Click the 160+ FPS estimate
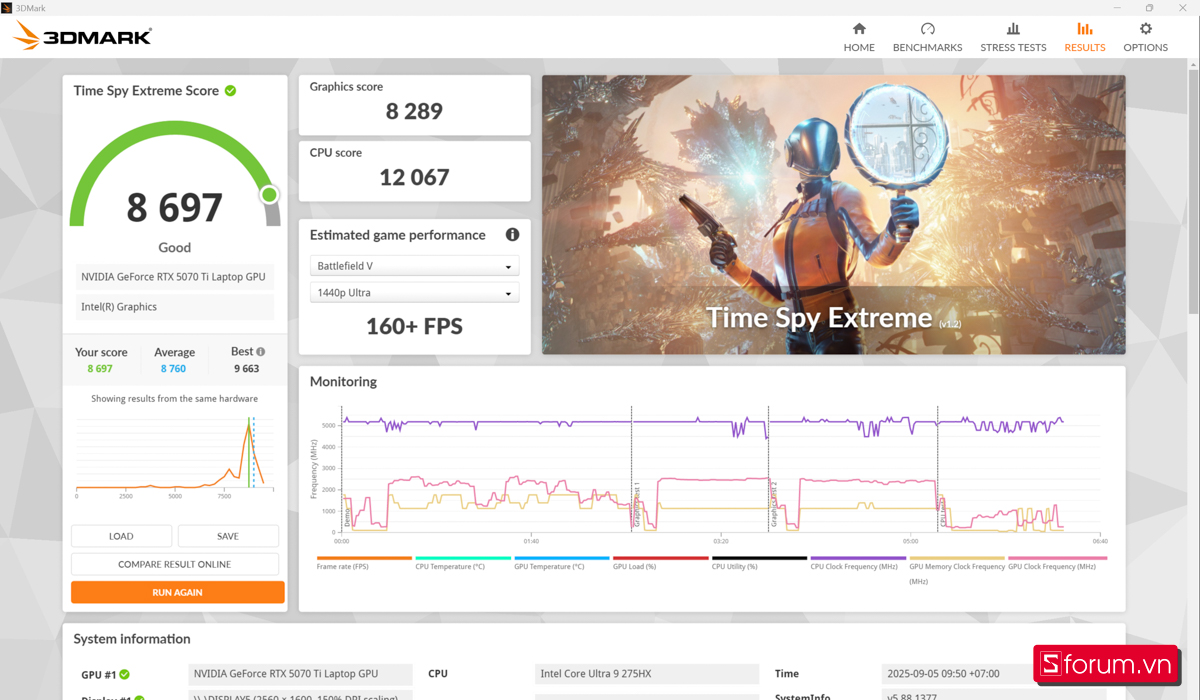 coord(414,326)
